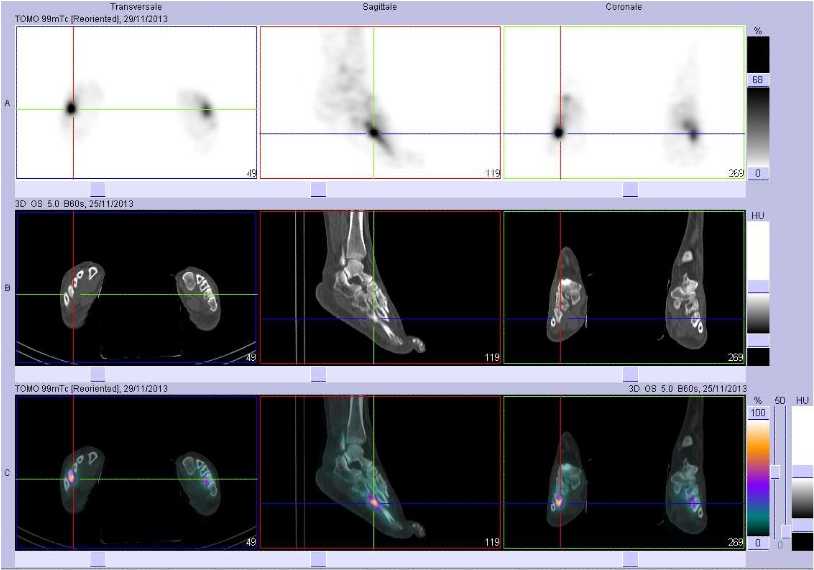Click slice slider handle under transversal SPECT view

pyautogui.click(x=98, y=189)
